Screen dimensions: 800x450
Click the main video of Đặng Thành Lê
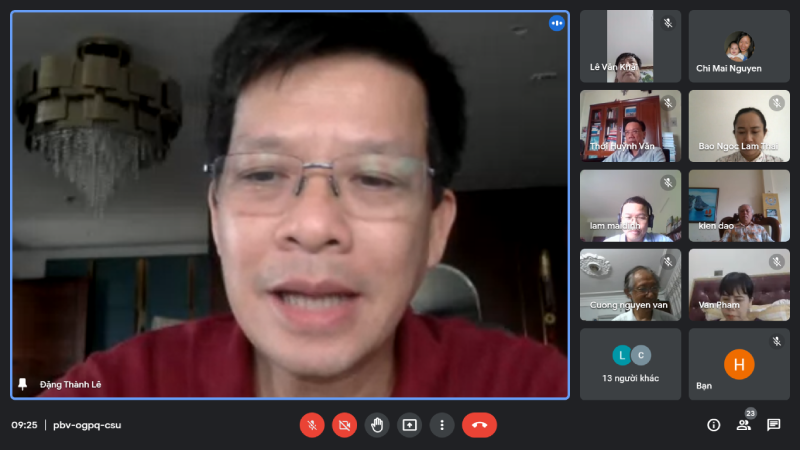click(x=290, y=205)
